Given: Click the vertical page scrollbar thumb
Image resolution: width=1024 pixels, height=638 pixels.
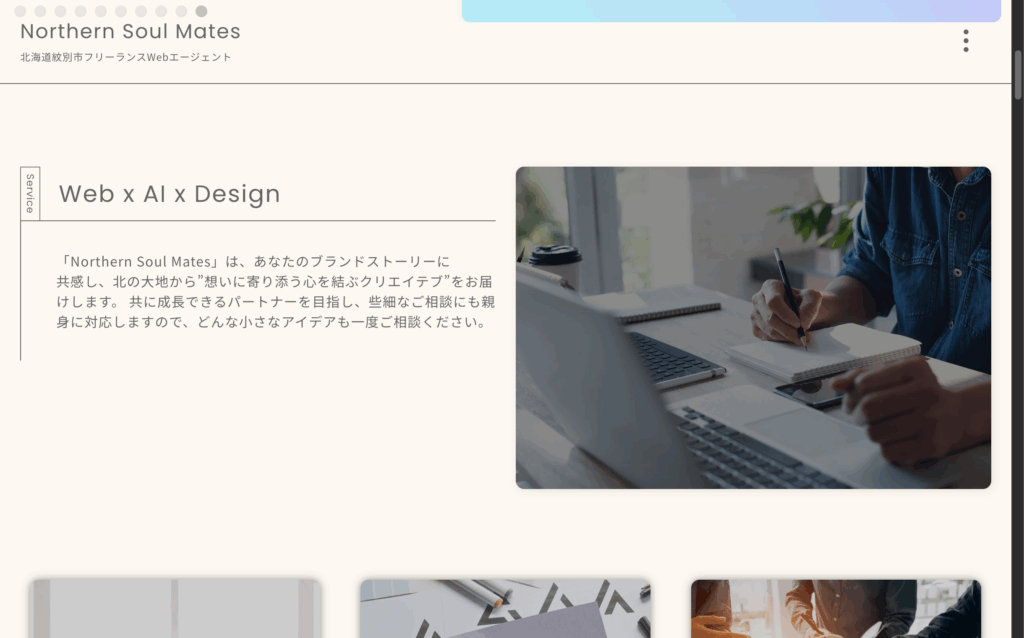Looking at the screenshot, I should point(1017,74).
